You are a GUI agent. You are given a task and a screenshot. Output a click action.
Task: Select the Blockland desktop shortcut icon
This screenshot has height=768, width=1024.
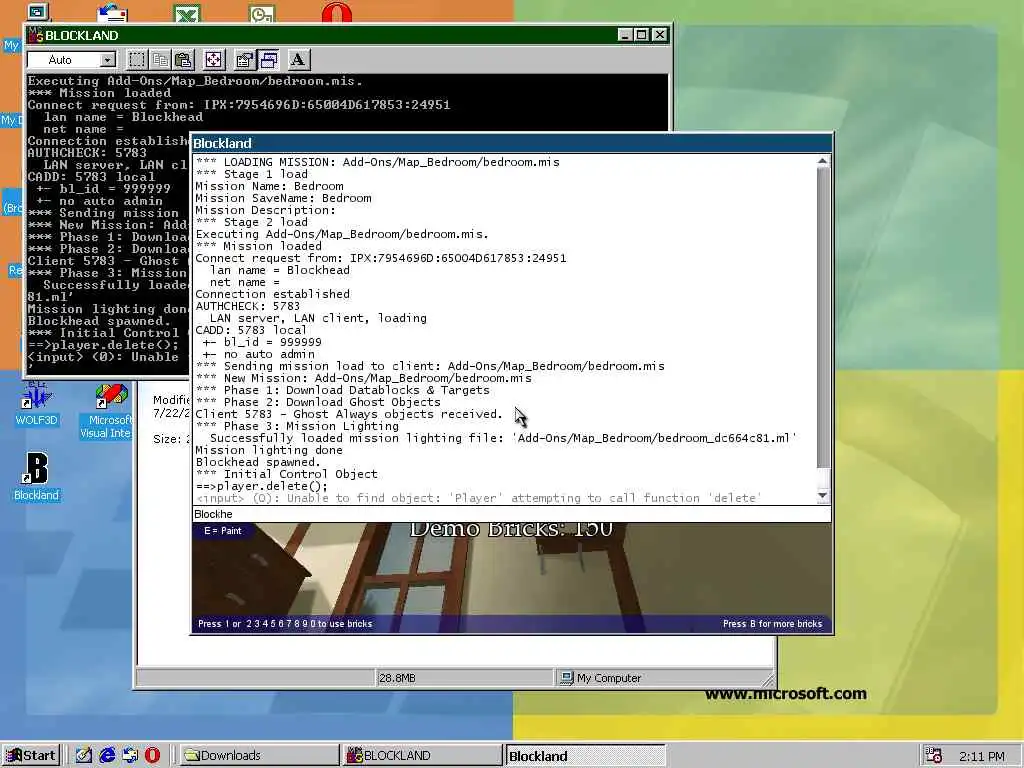coord(37,477)
